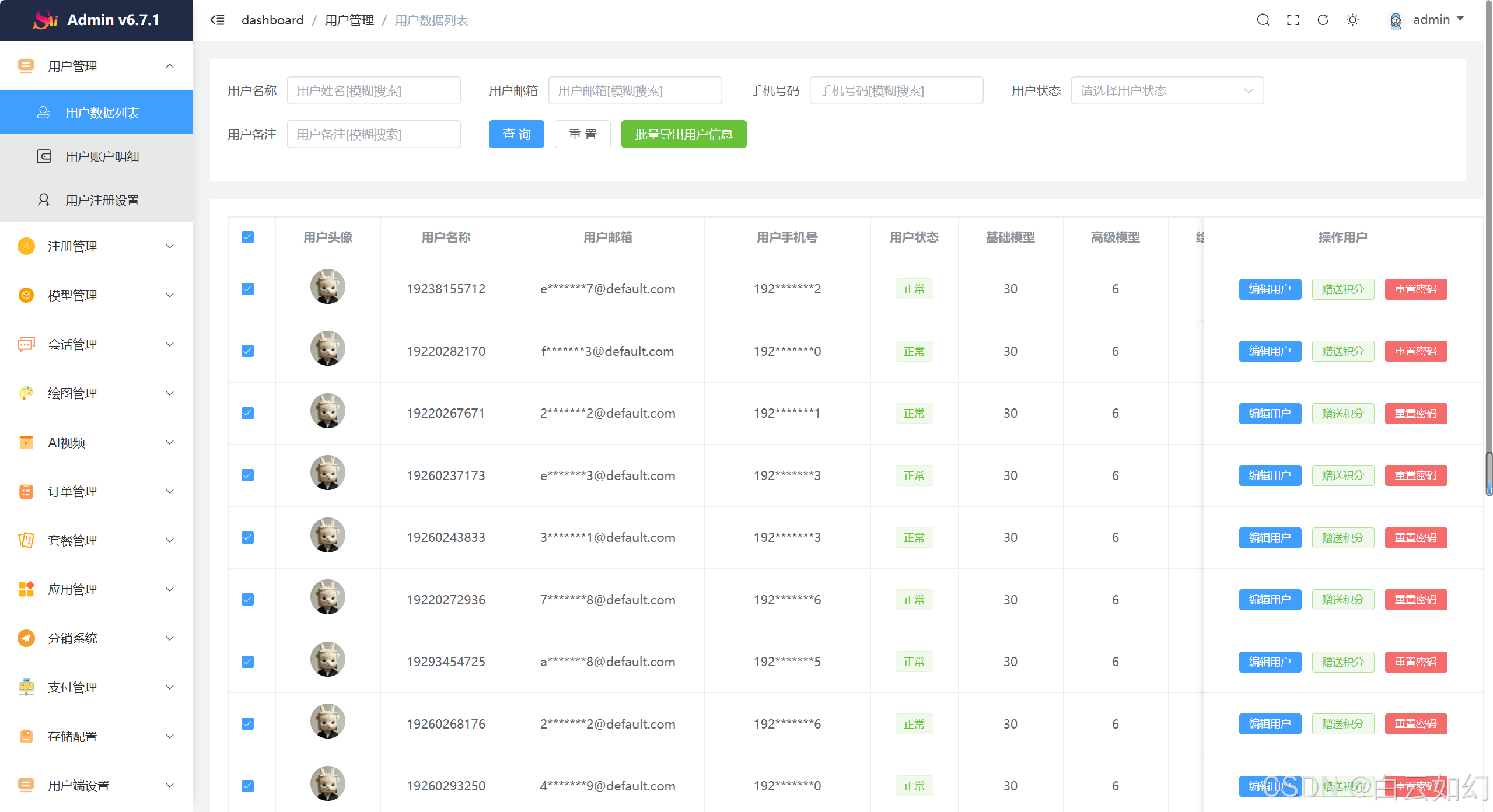The width and height of the screenshot is (1493, 812).
Task: Uncheck the row for user 19238155712
Action: tap(247, 289)
